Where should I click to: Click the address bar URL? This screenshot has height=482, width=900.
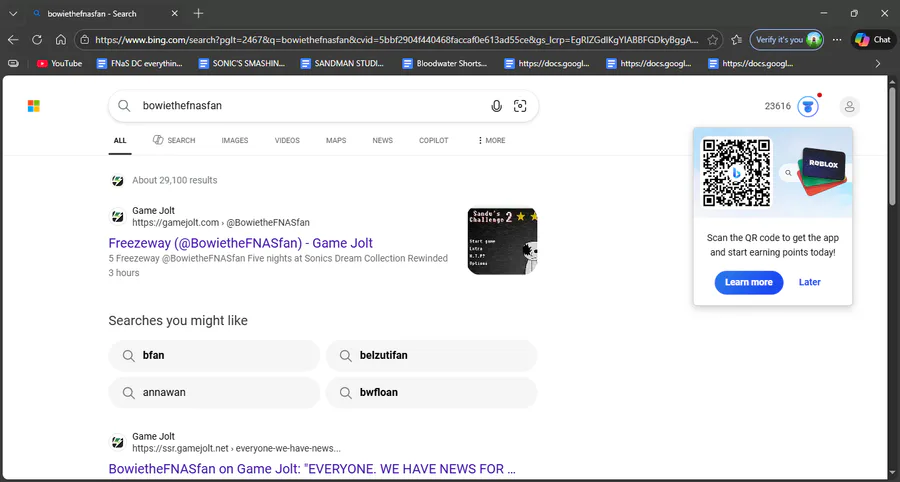coord(397,40)
